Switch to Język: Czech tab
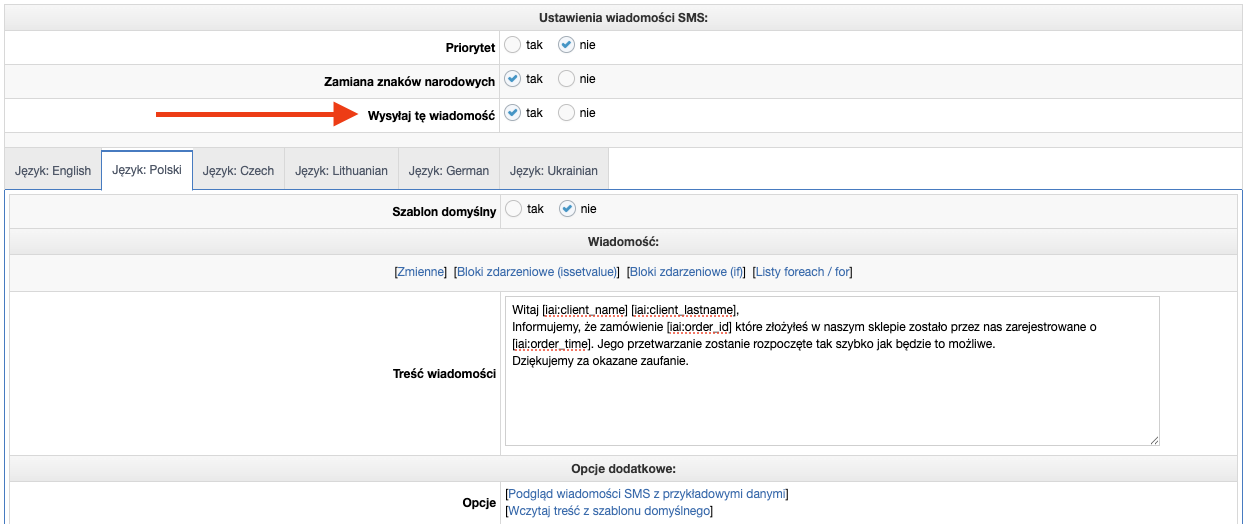This screenshot has height=524, width=1251. click(238, 171)
